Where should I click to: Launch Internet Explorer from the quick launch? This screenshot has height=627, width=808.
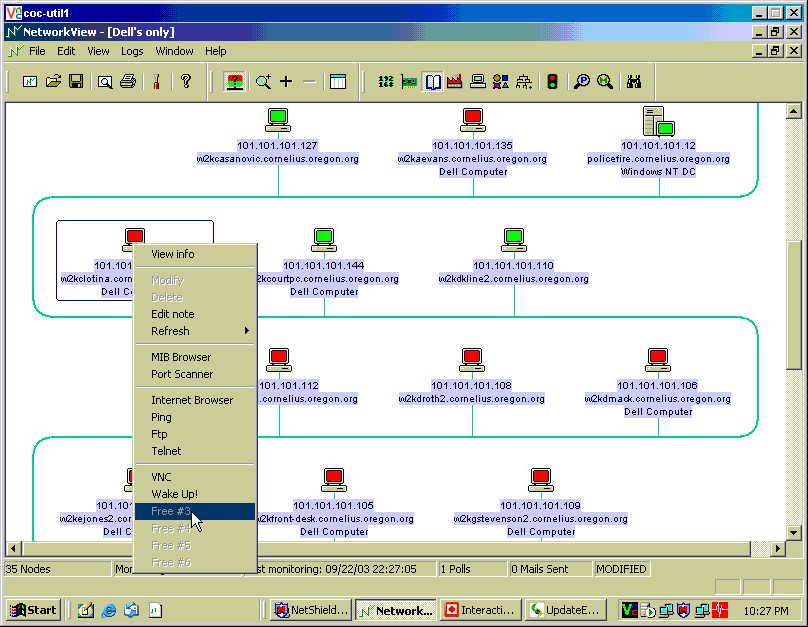[x=109, y=610]
